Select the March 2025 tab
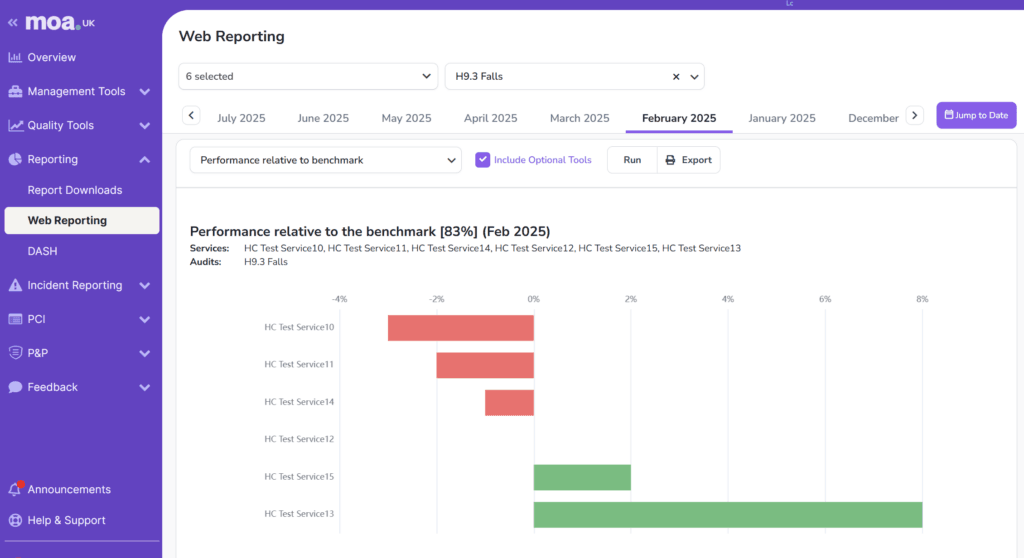Image resolution: width=1024 pixels, height=558 pixels. (579, 118)
